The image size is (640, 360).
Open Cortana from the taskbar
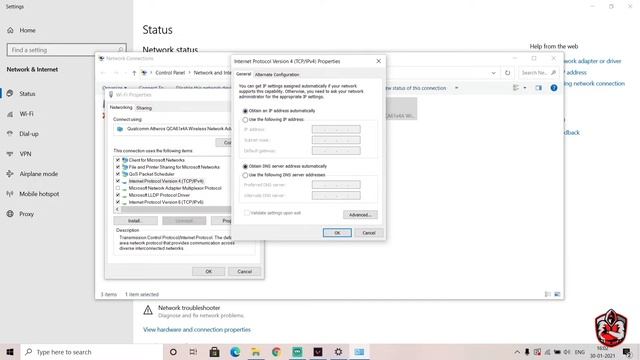tap(173, 352)
